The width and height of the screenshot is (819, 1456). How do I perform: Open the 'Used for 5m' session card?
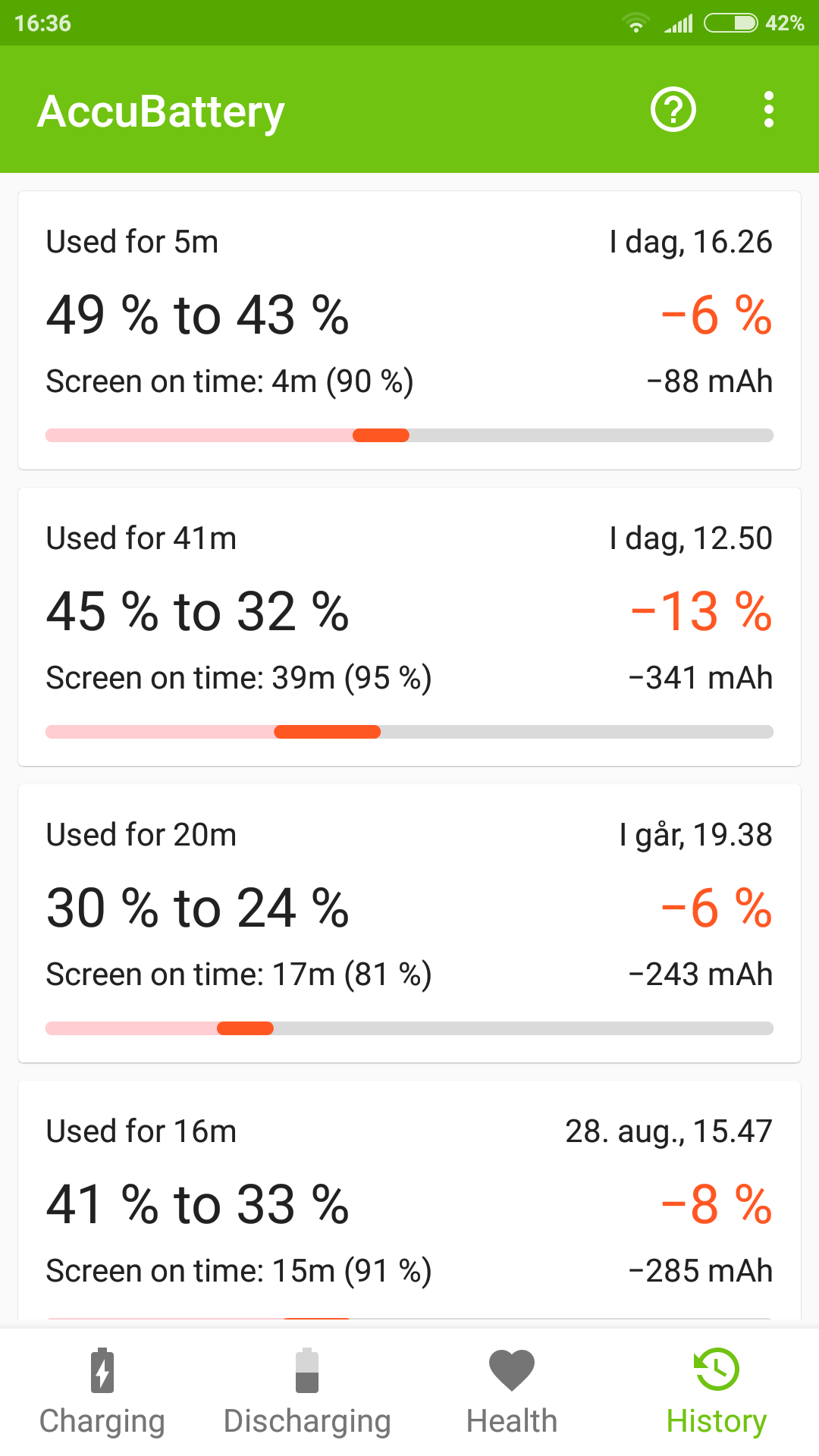[x=409, y=331]
